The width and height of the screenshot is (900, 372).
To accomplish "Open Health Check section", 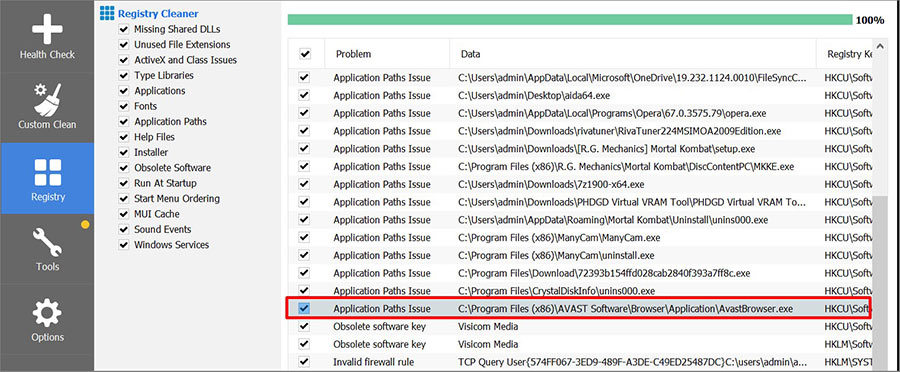I will (47, 37).
